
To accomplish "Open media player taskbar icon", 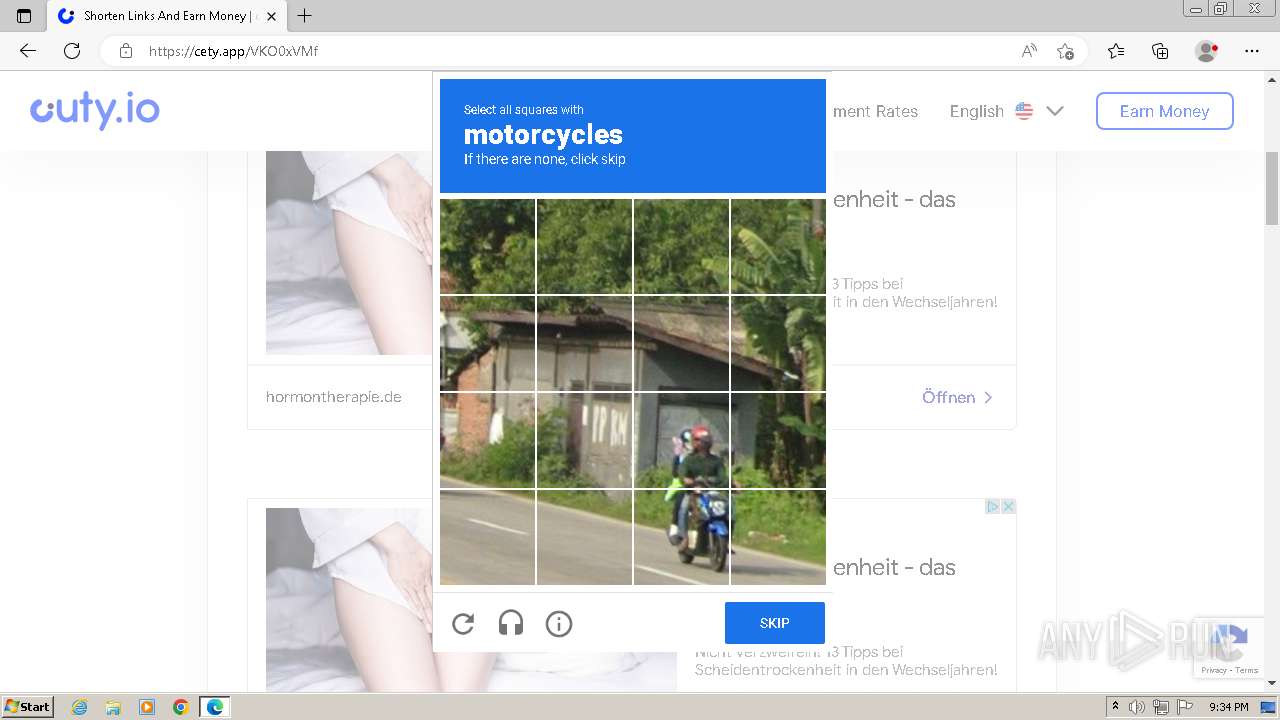I will pyautogui.click(x=147, y=707).
